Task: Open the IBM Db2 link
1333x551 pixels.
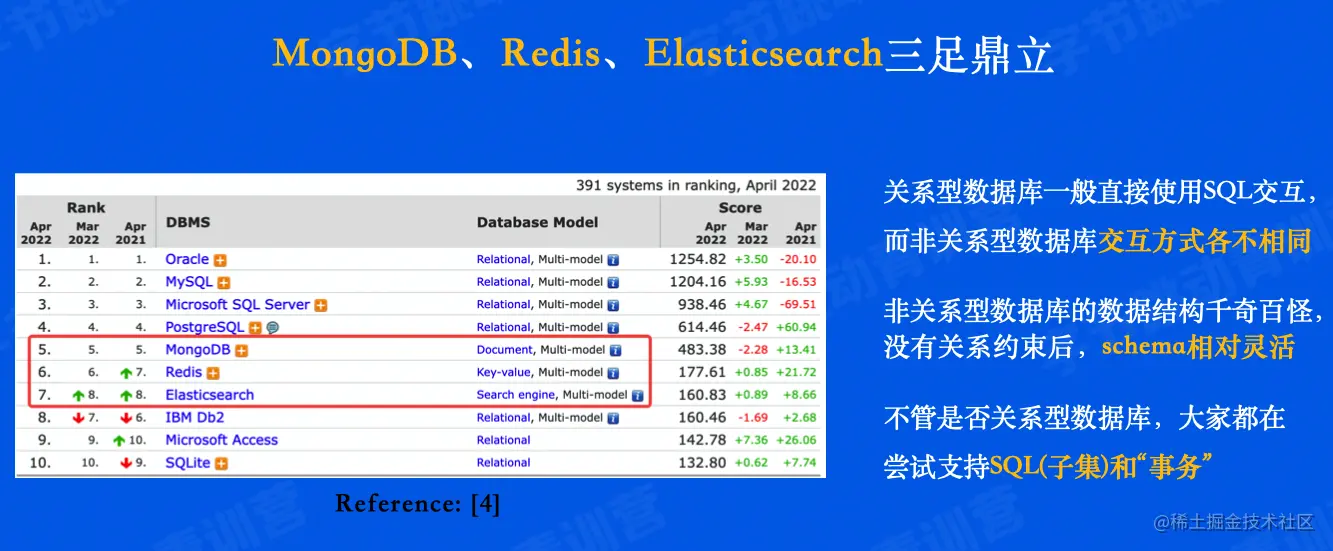Action: click(x=195, y=417)
